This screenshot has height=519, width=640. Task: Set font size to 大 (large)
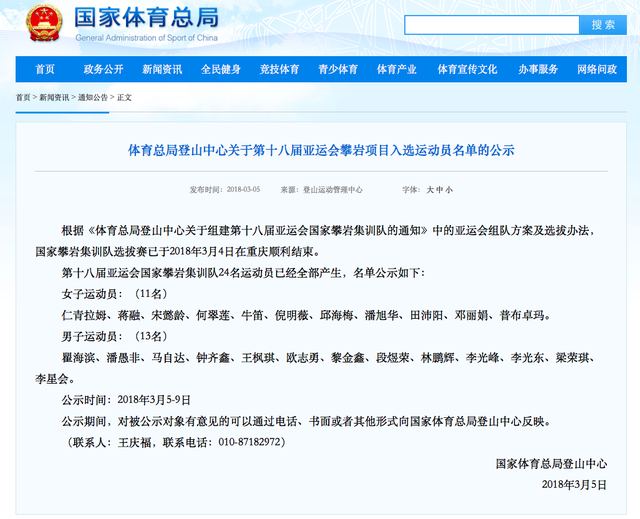point(430,190)
